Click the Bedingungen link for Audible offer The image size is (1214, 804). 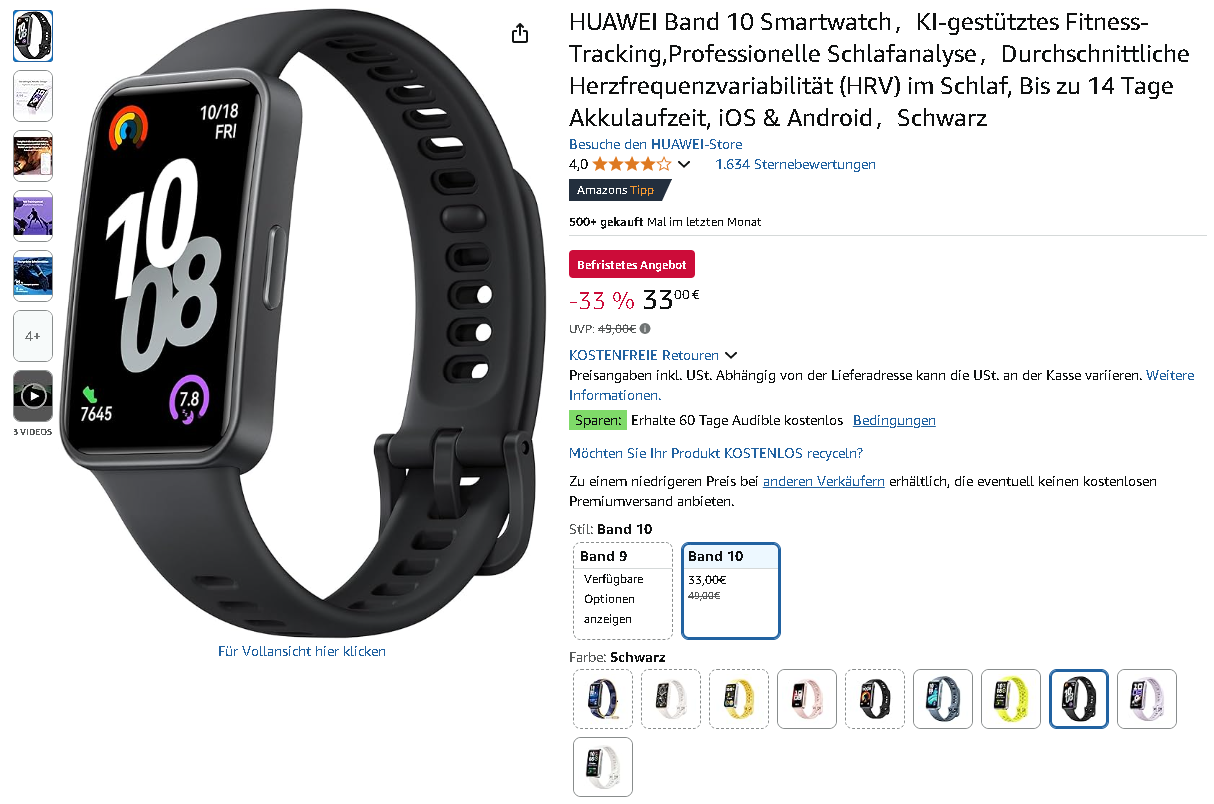pos(894,420)
